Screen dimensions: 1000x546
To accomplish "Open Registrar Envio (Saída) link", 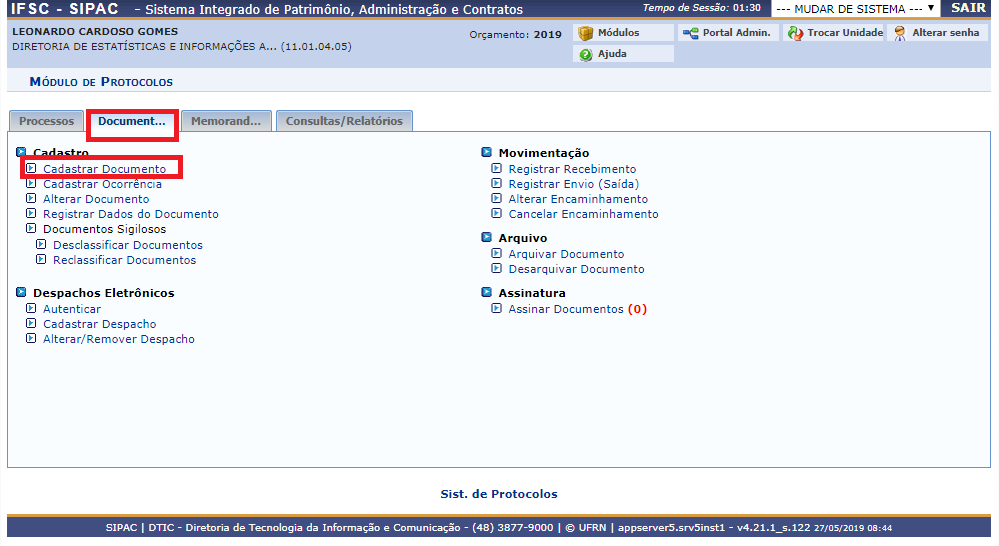I will point(573,184).
